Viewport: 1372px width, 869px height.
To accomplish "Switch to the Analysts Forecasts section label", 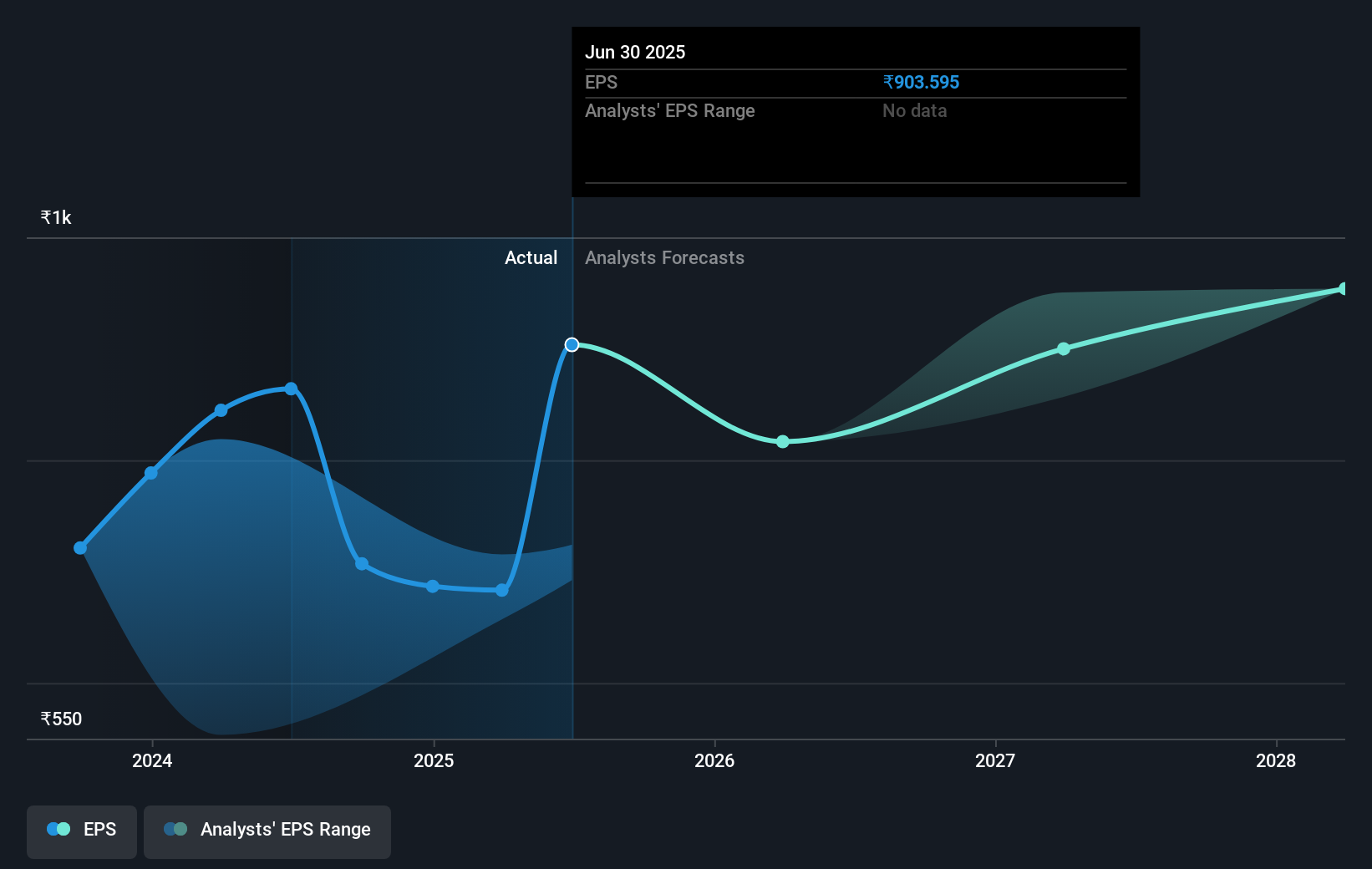I will (x=664, y=257).
